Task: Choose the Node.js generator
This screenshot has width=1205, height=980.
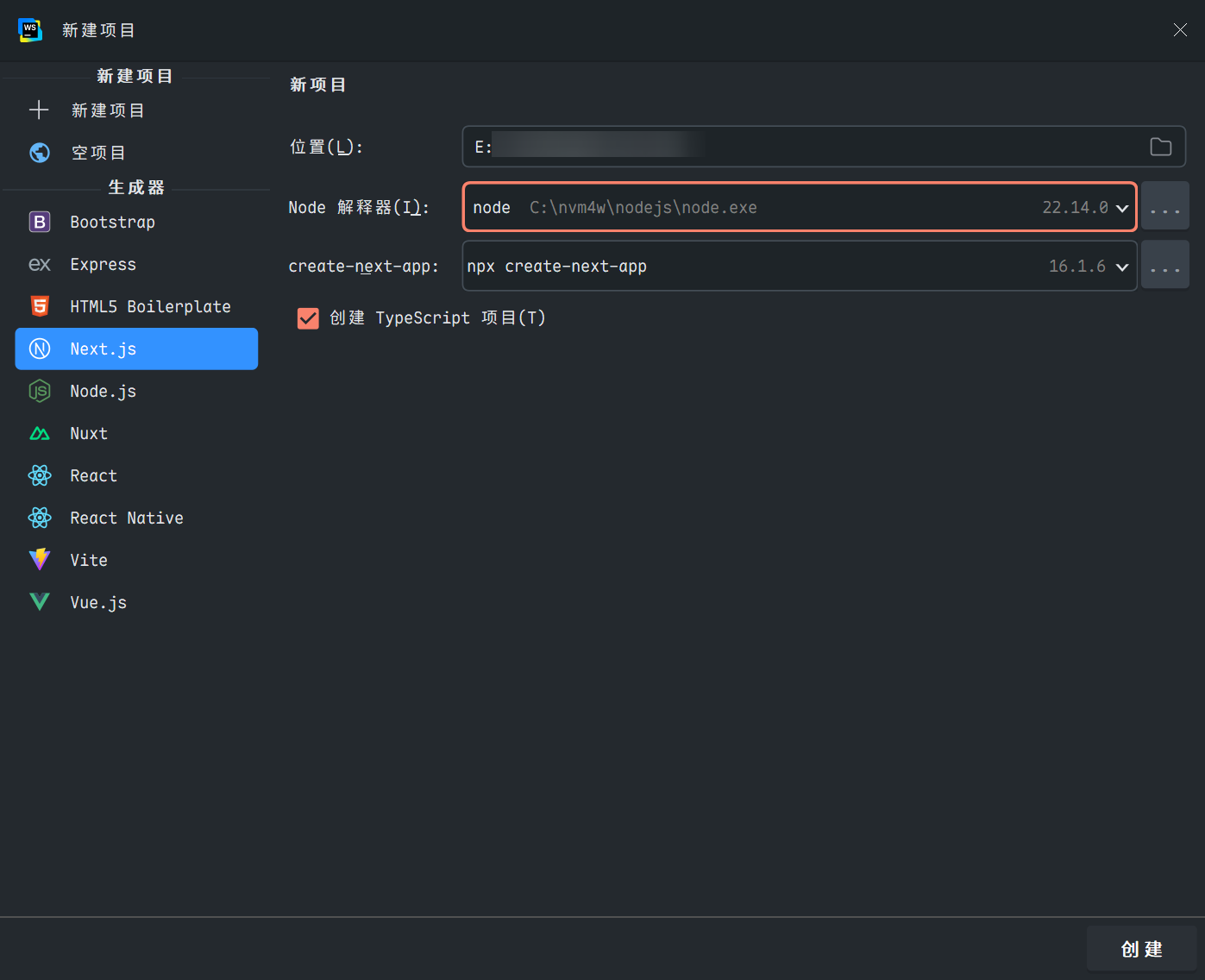Action: click(136, 391)
